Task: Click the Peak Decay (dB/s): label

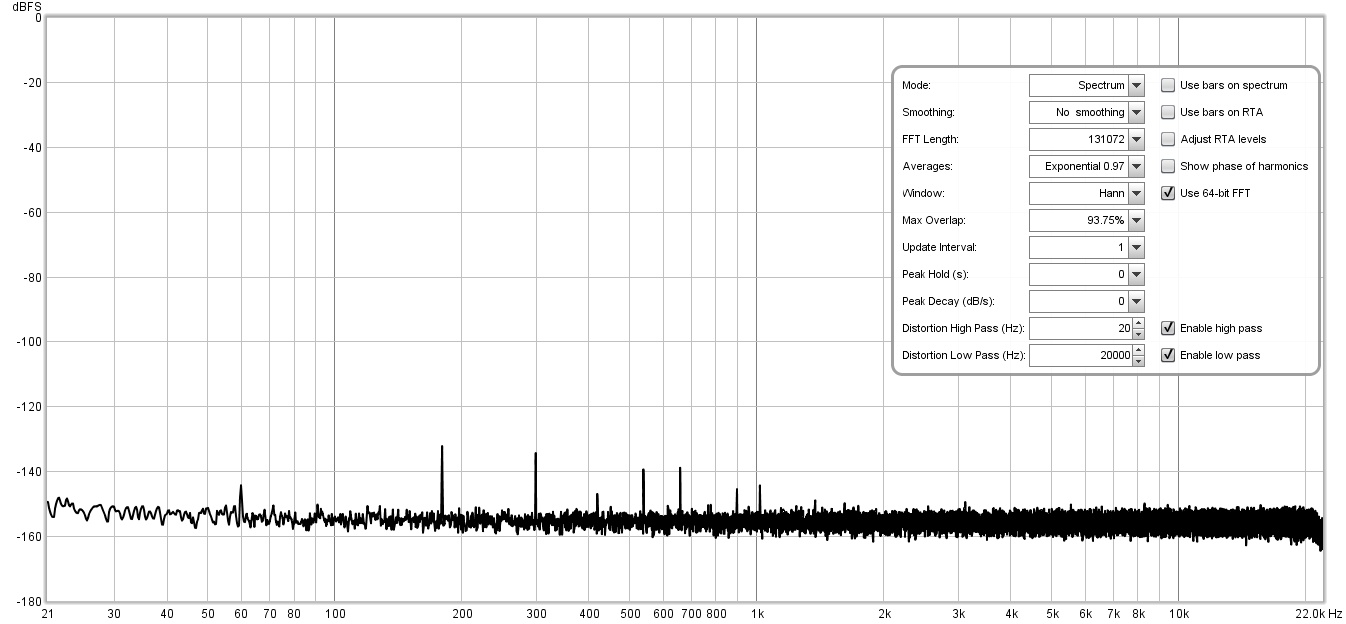Action: 948,301
